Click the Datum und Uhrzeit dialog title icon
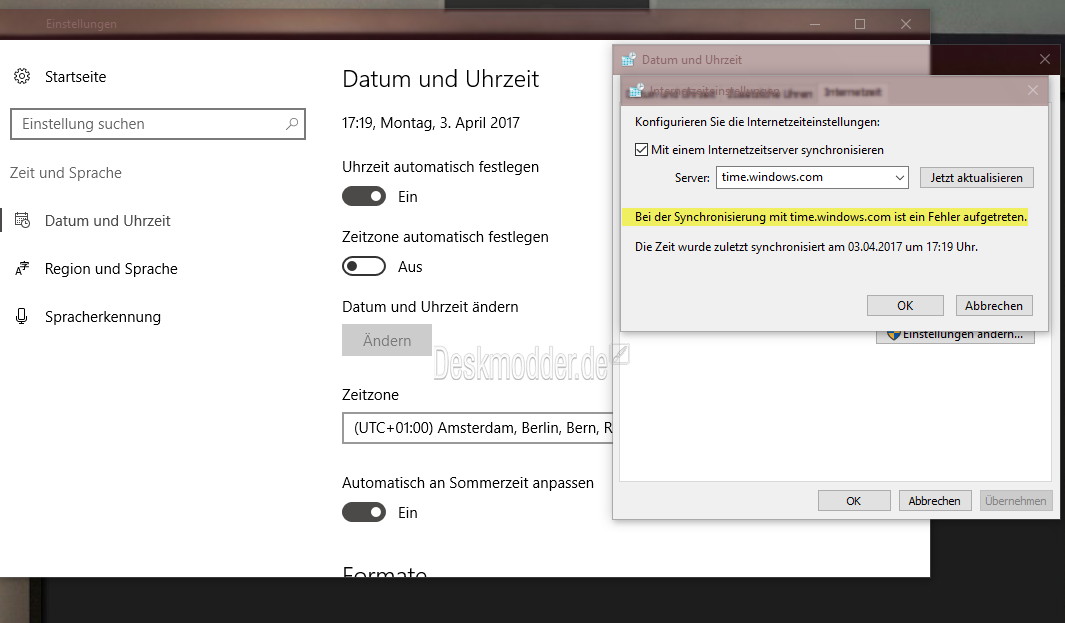The width and height of the screenshot is (1065, 623). pos(628,60)
